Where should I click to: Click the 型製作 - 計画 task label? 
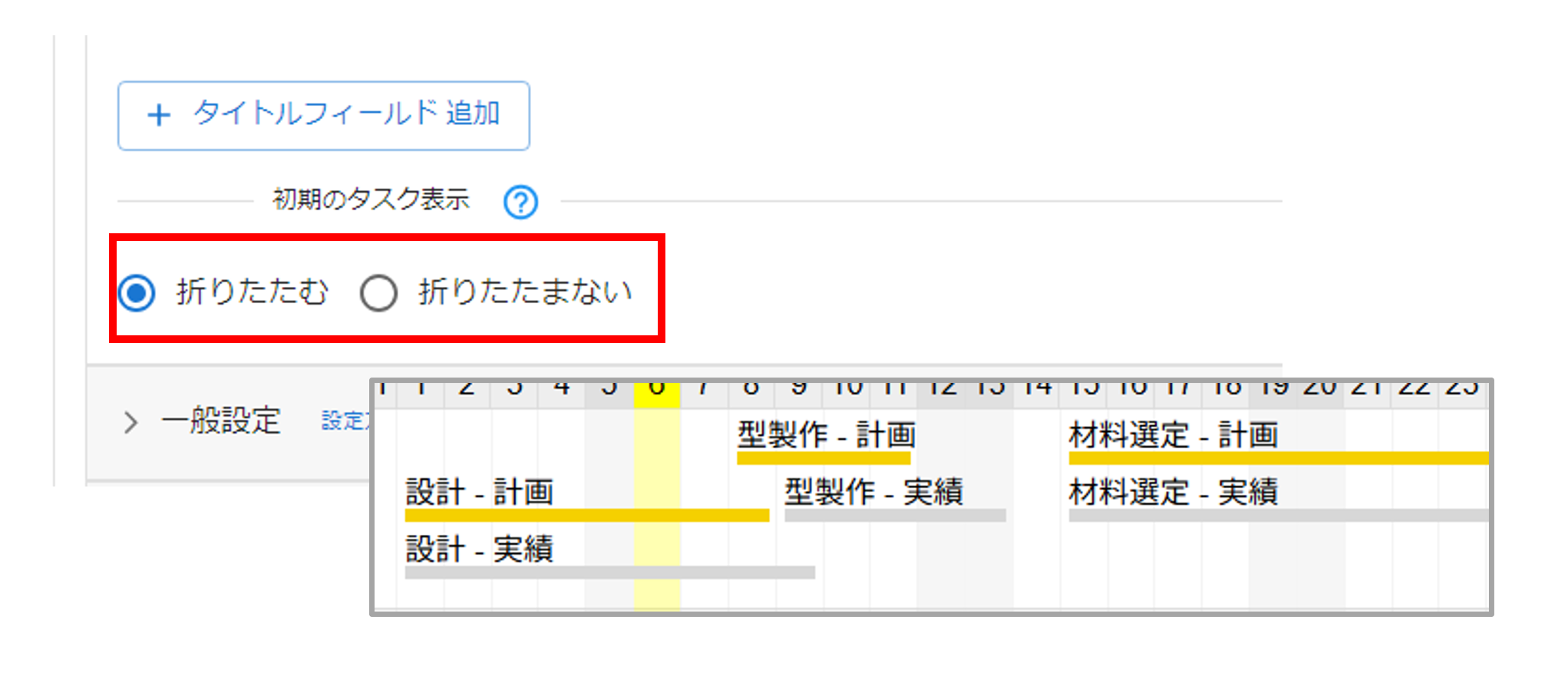(x=827, y=435)
